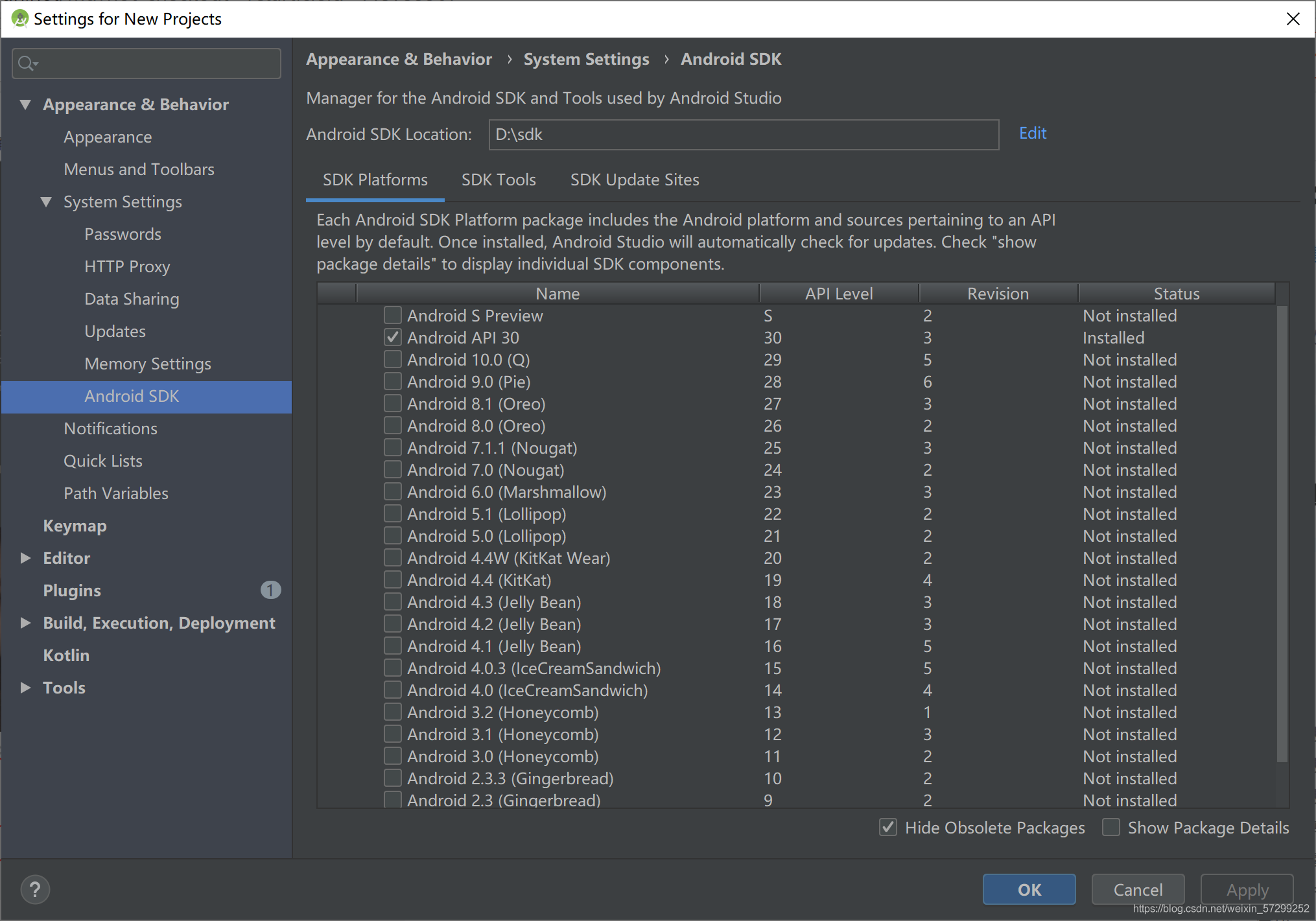Expand the Tools section arrow
This screenshot has width=1316, height=921.
pyautogui.click(x=25, y=688)
